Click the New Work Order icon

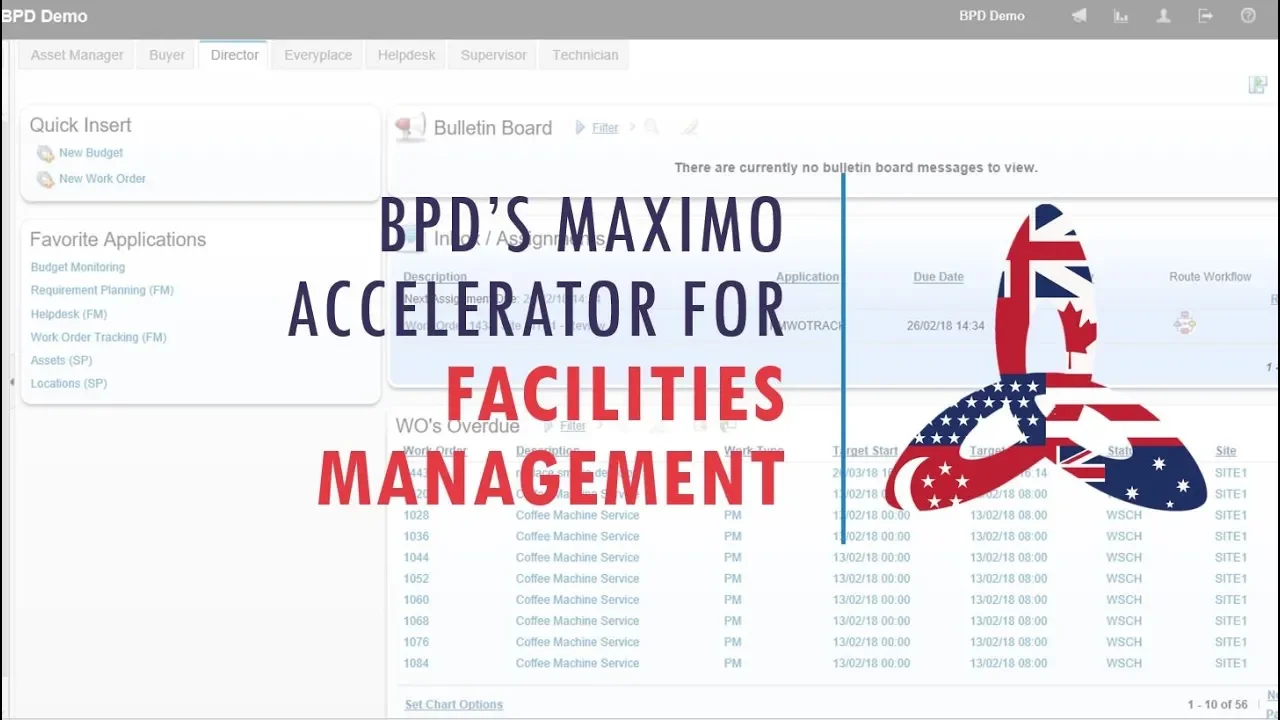[45, 180]
